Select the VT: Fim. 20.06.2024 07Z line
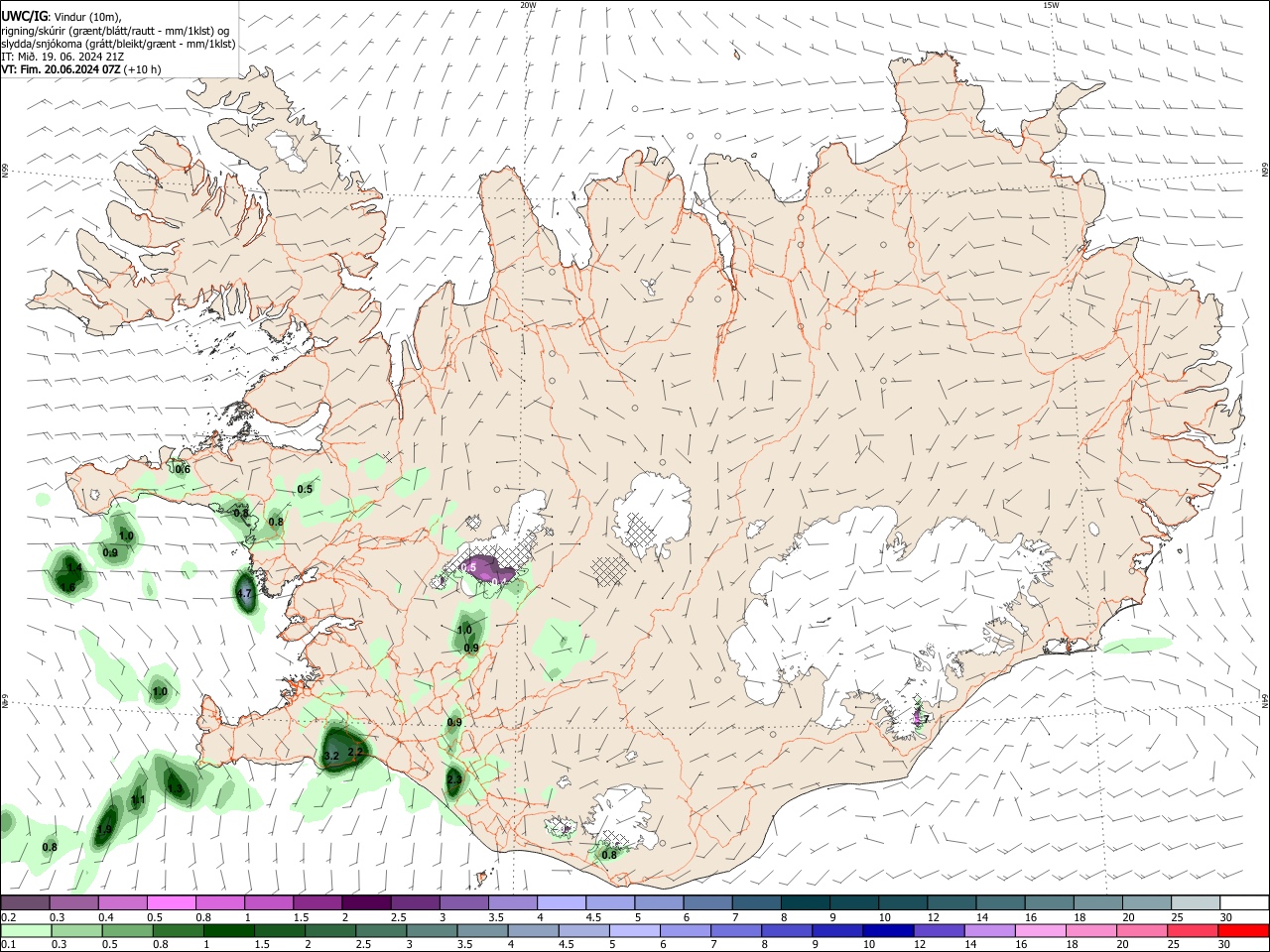This screenshot has height=952, width=1270. (62, 69)
